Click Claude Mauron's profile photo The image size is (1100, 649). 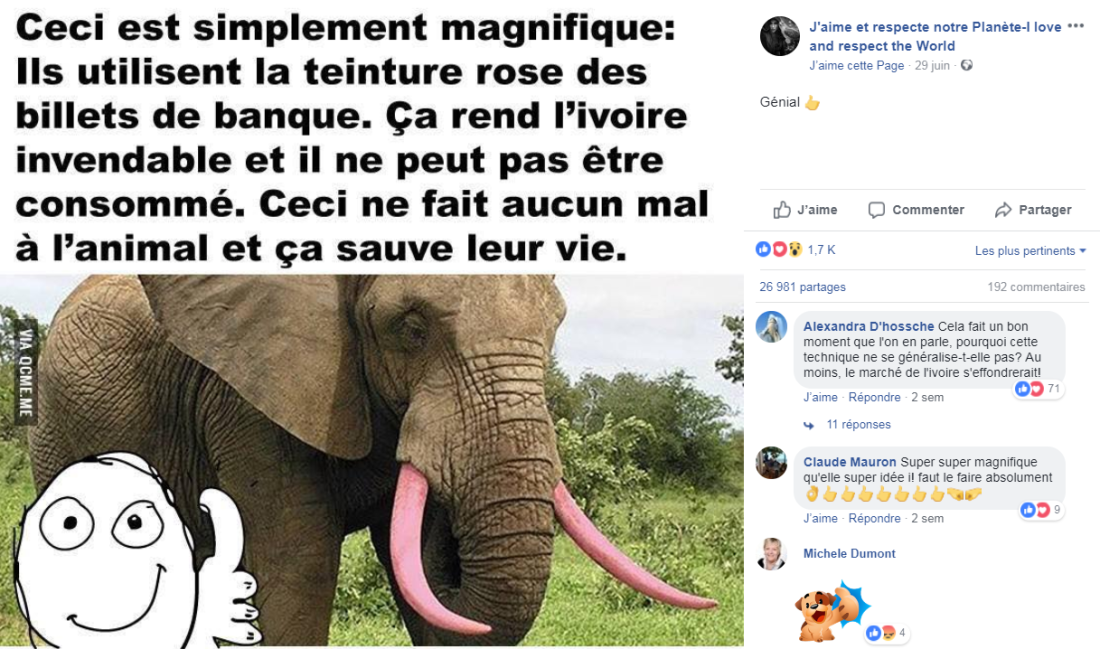[771, 463]
